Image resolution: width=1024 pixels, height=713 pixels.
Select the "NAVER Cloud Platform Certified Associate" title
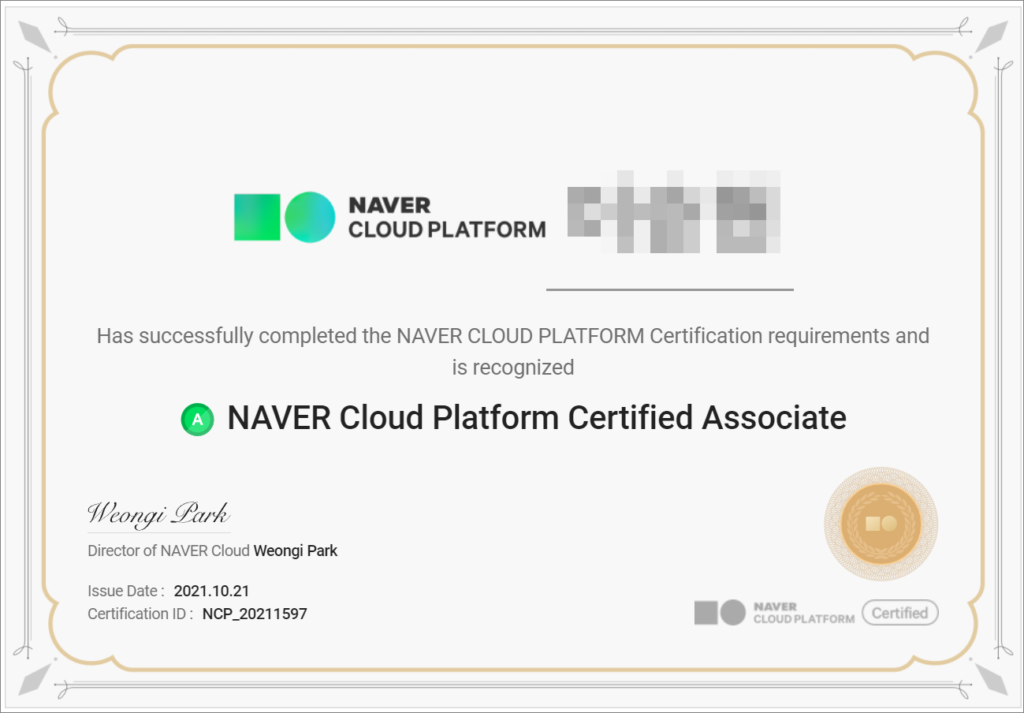tap(536, 418)
